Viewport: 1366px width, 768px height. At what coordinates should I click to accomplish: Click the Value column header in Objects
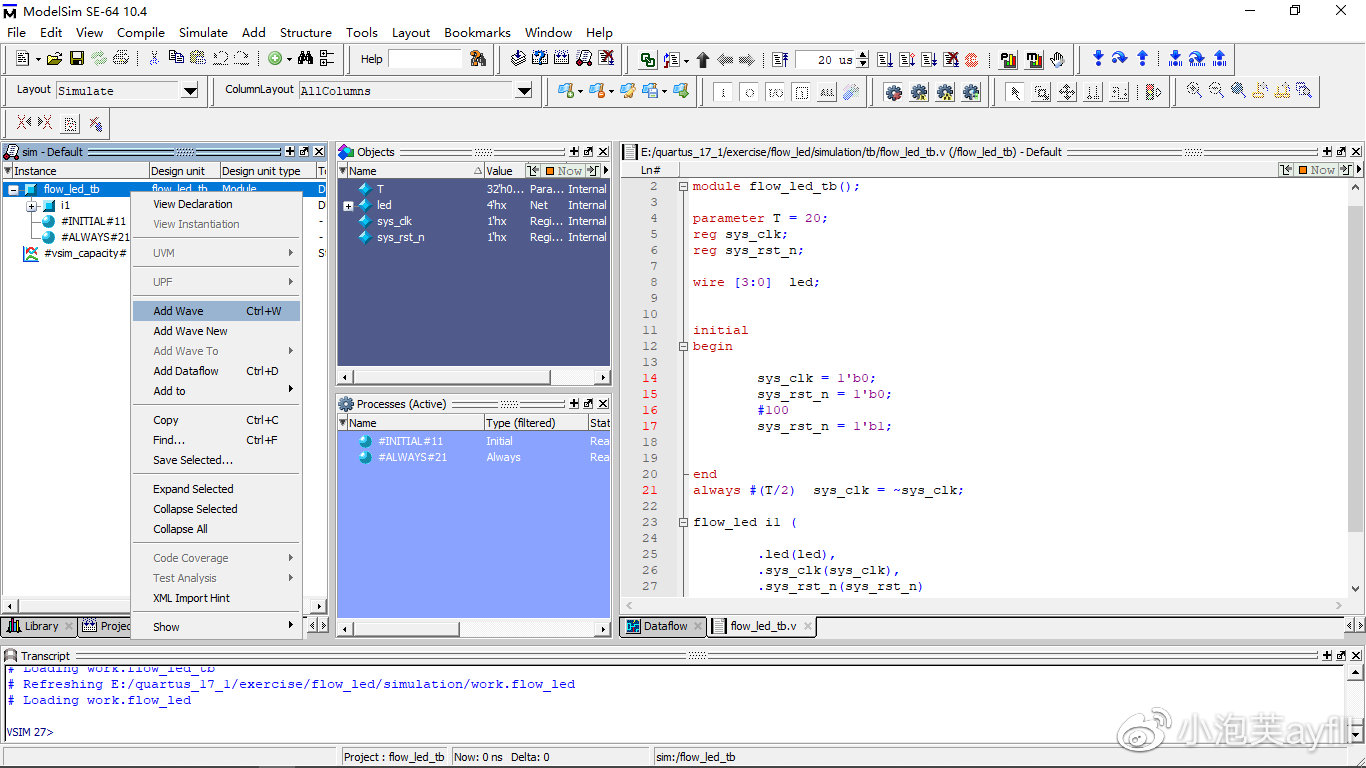point(504,171)
